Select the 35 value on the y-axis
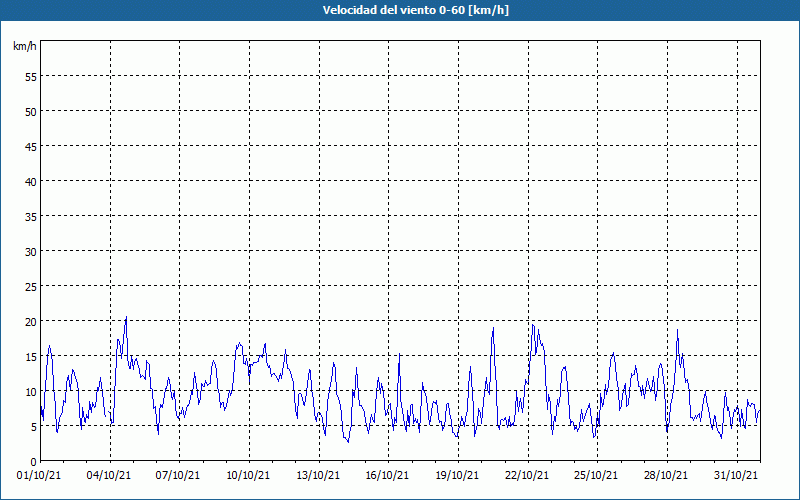The width and height of the screenshot is (800, 500). (31, 216)
